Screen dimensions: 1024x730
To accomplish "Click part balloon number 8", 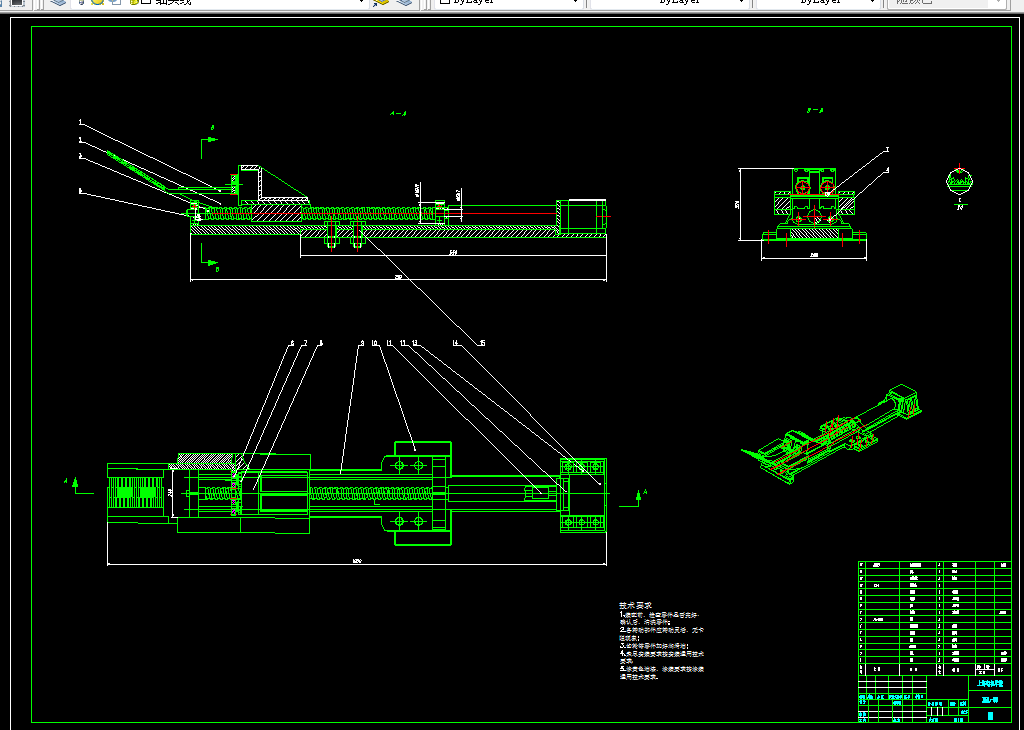I will point(320,343).
